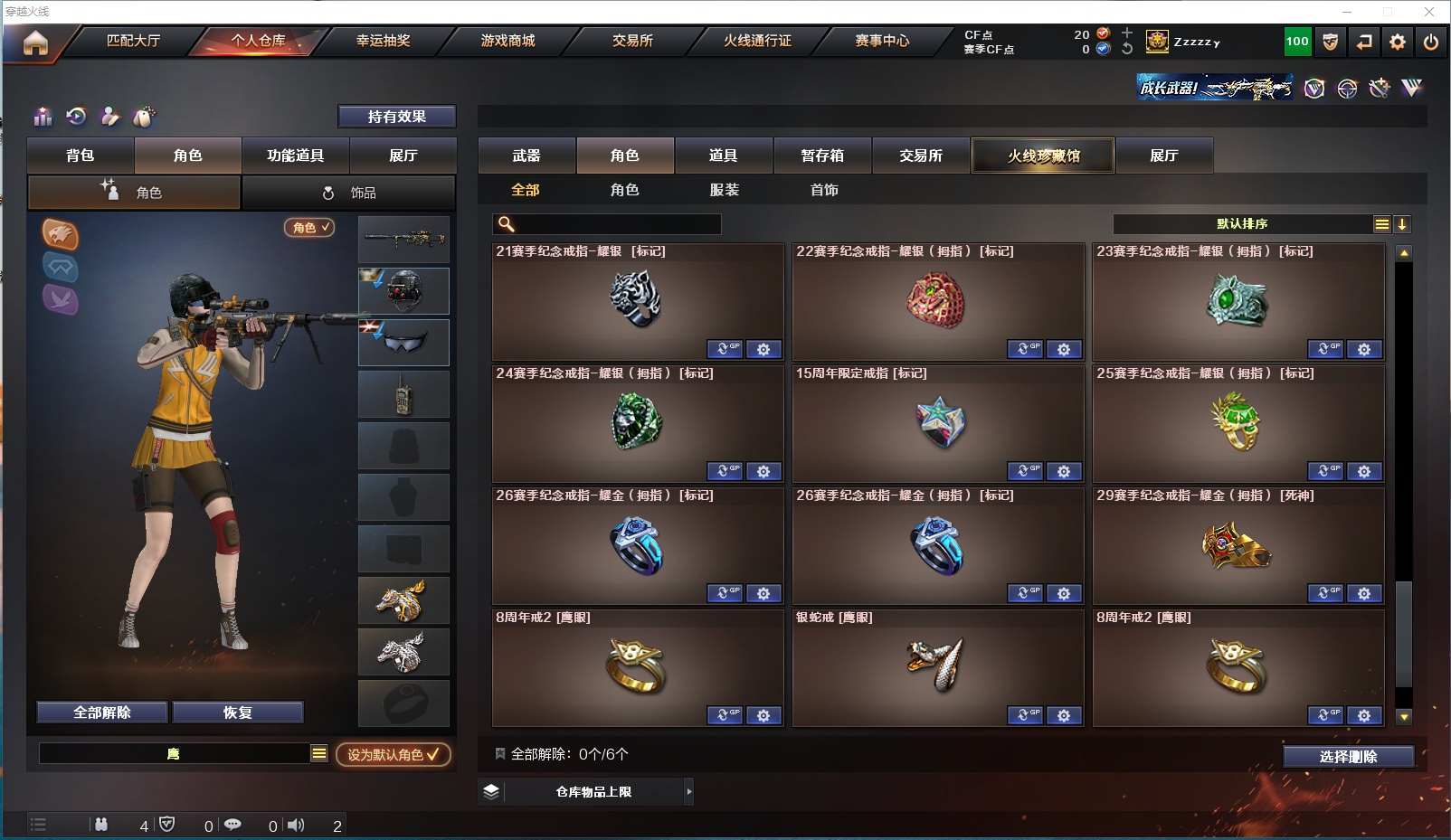Click the inventory vertical scrollbar down arrow
This screenshot has width=1451, height=840.
(x=1404, y=717)
